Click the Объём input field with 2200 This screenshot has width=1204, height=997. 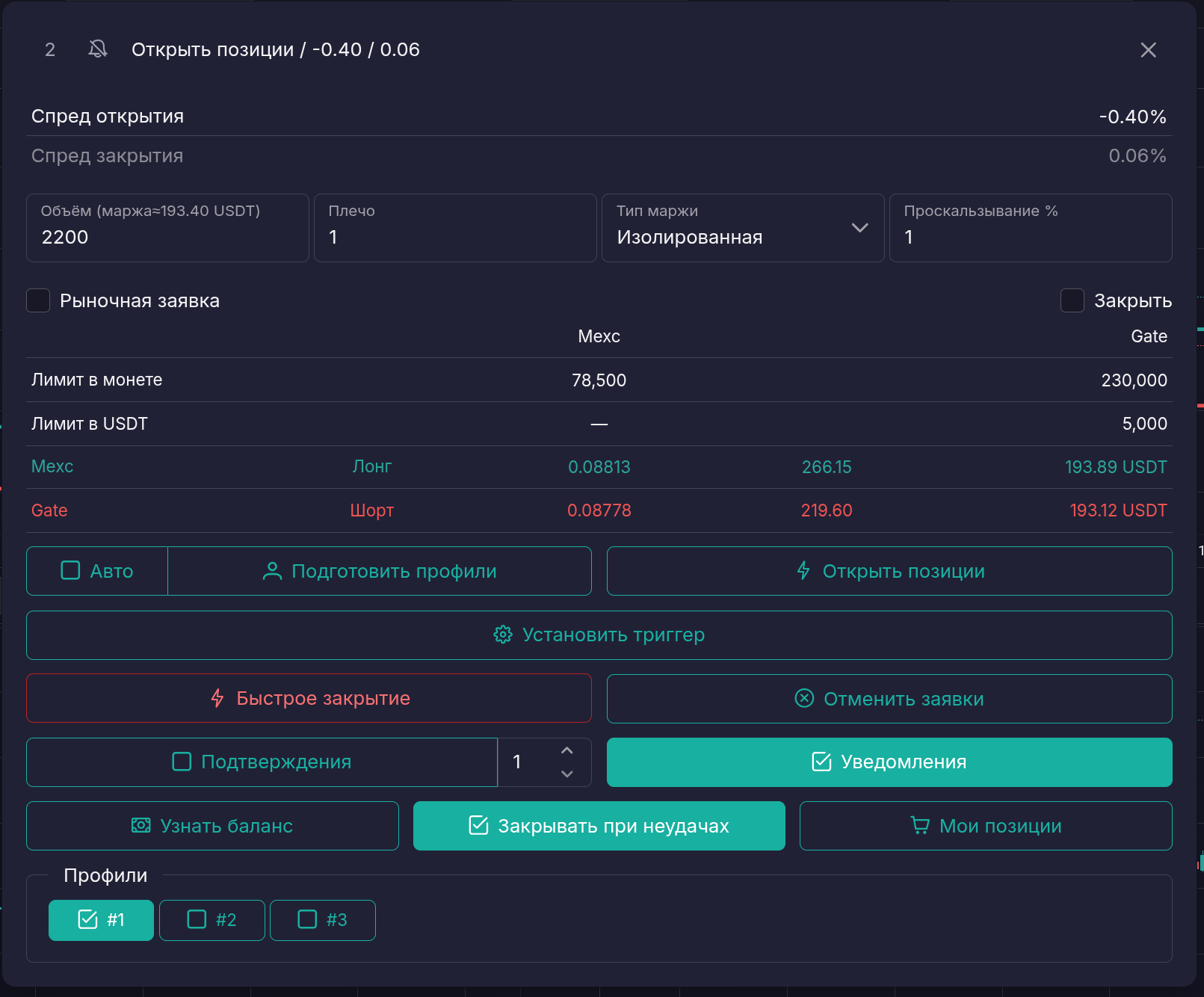167,228
